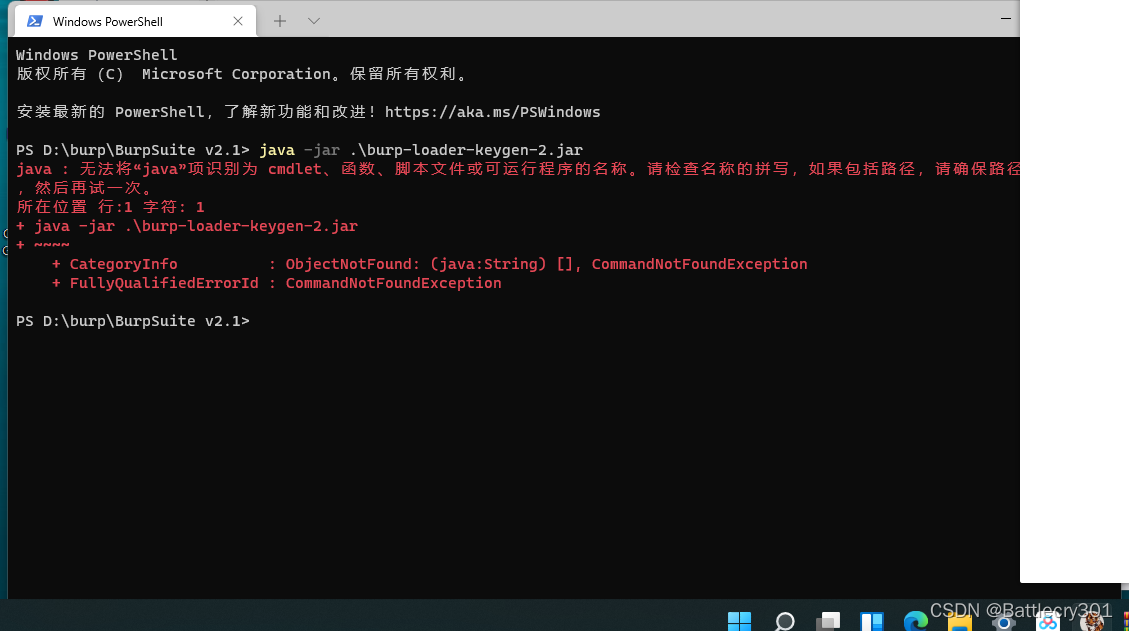Open the Widgets taskbar icon
The image size is (1129, 631).
click(871, 621)
